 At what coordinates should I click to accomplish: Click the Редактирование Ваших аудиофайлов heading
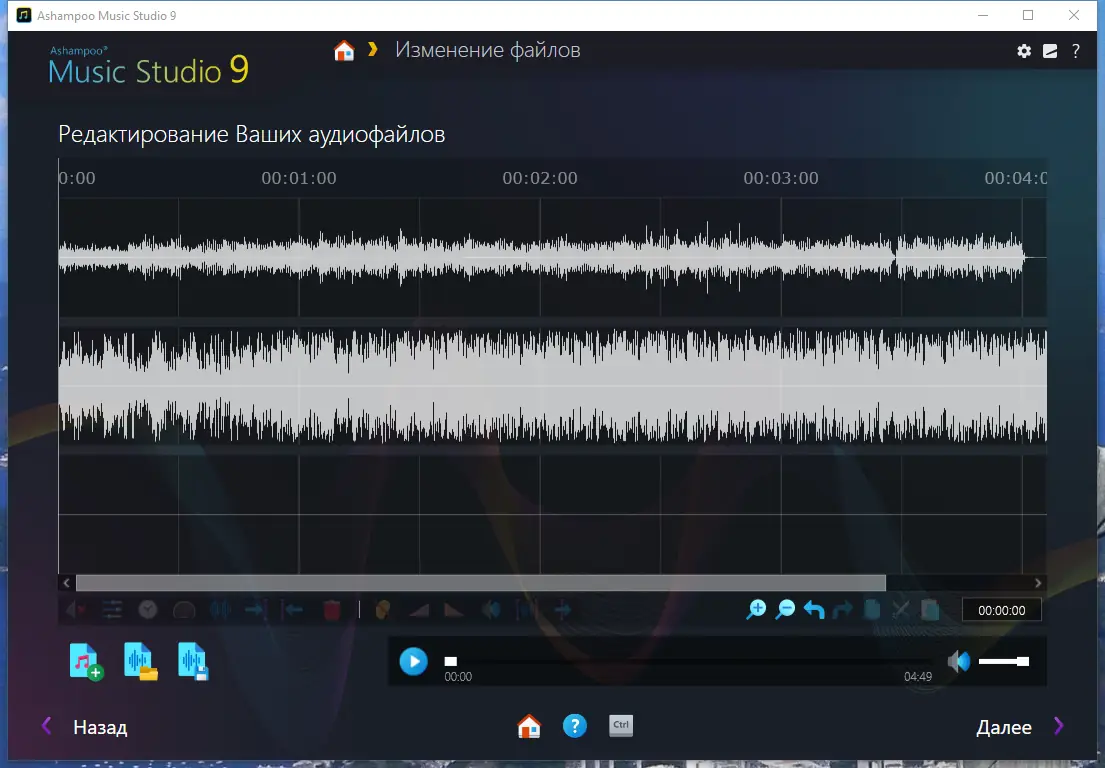coord(252,134)
